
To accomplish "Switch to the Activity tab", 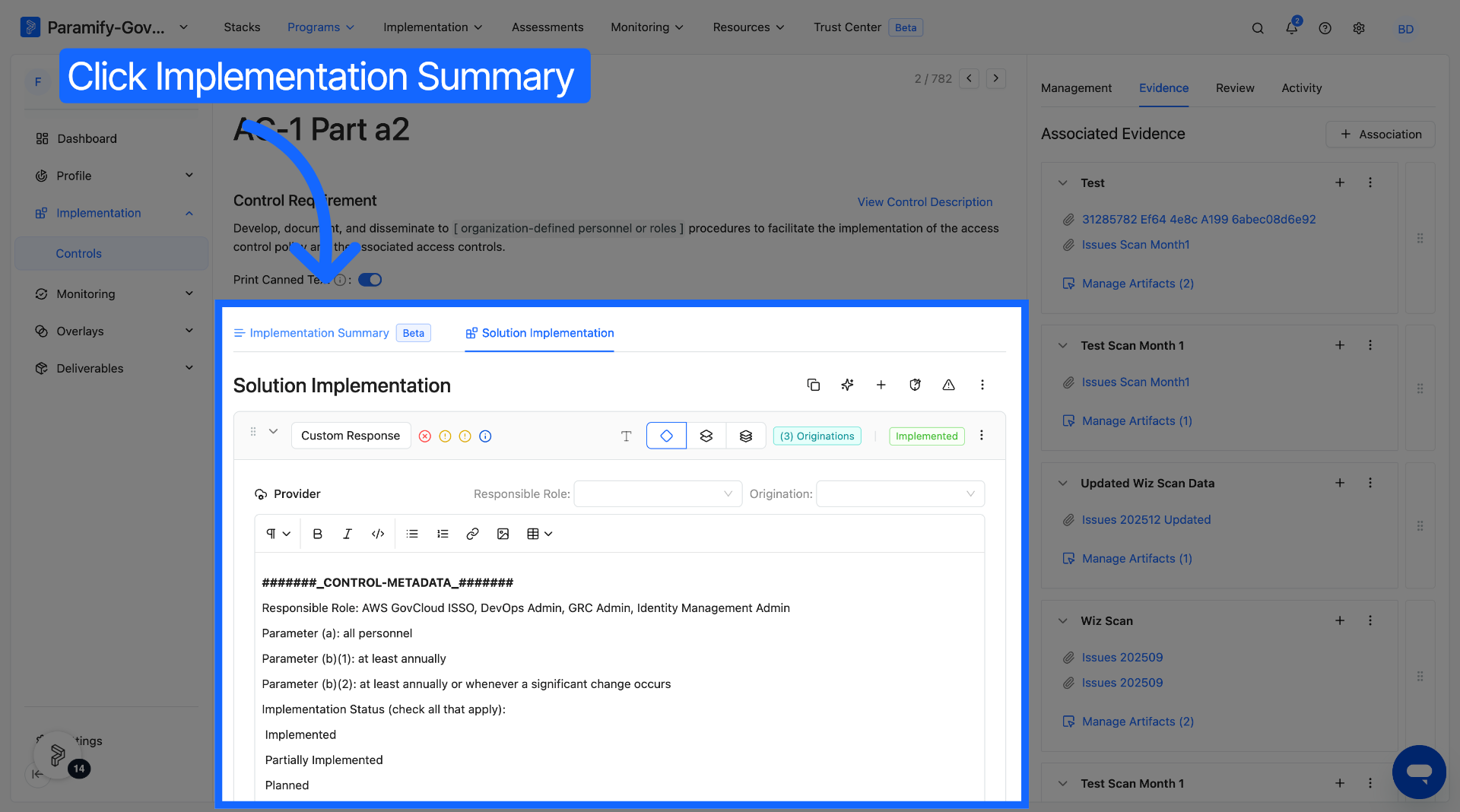I will [x=1302, y=88].
